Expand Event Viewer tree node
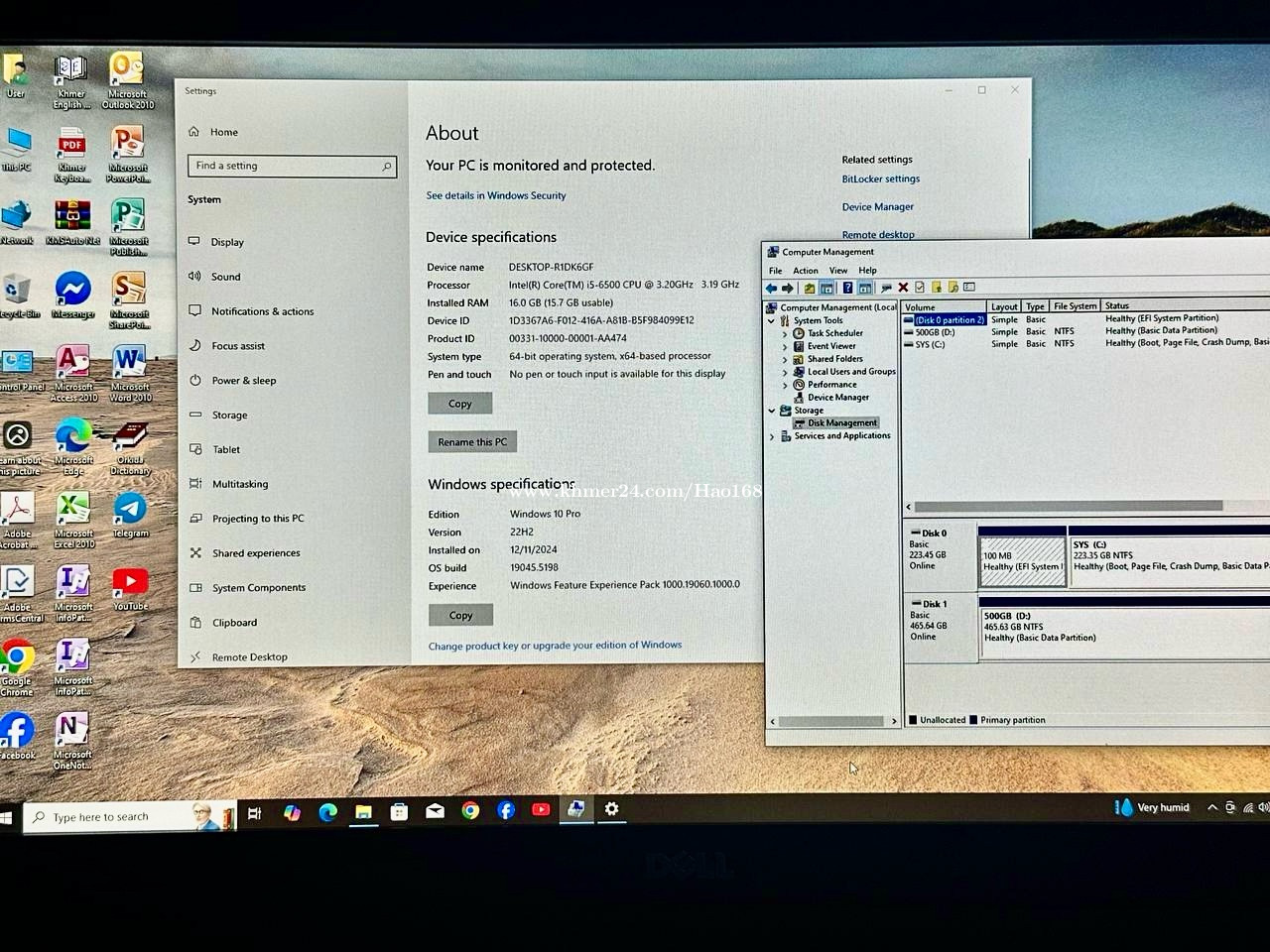1270x952 pixels. coord(785,347)
